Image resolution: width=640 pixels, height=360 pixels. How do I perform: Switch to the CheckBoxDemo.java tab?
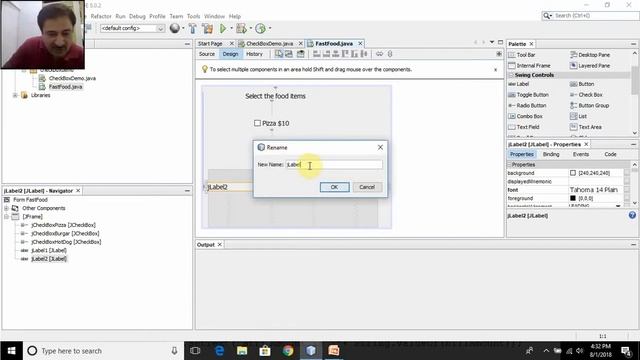point(269,44)
